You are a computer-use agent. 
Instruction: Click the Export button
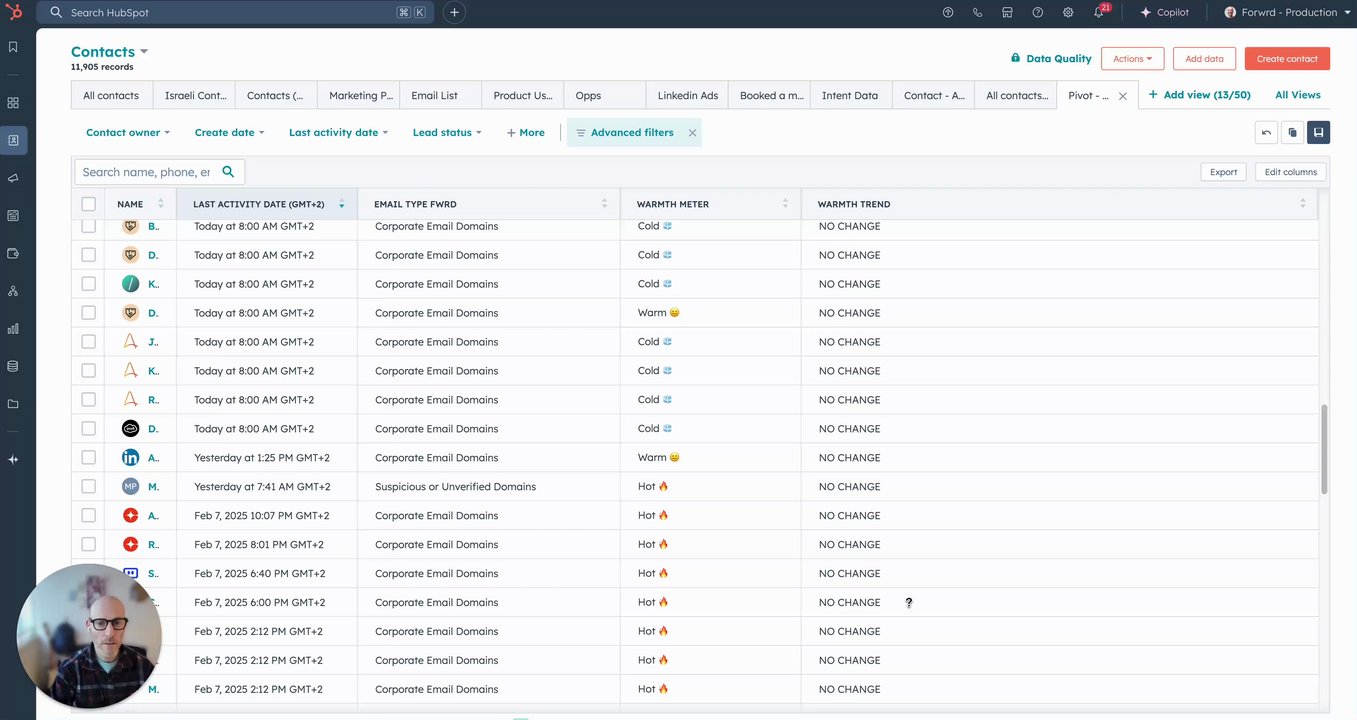coord(1223,172)
